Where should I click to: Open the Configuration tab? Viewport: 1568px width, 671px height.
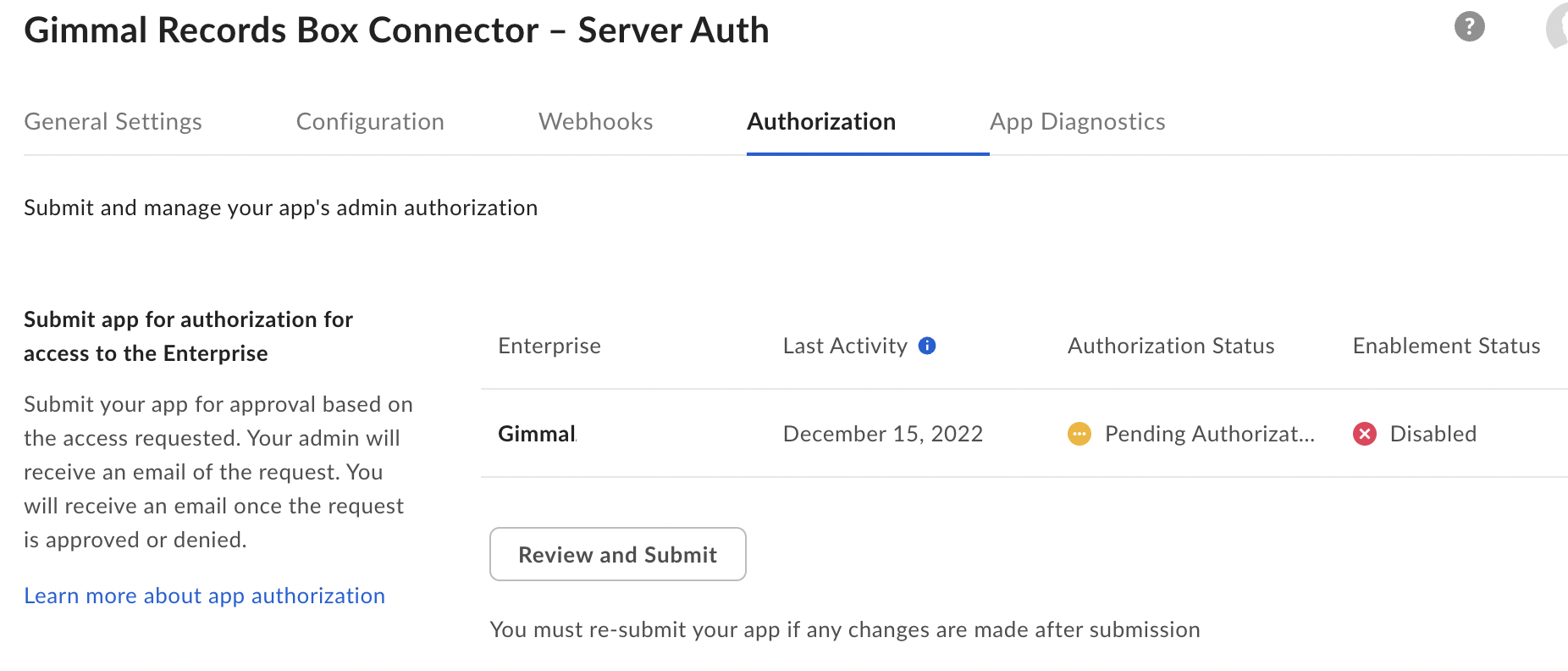(x=370, y=122)
